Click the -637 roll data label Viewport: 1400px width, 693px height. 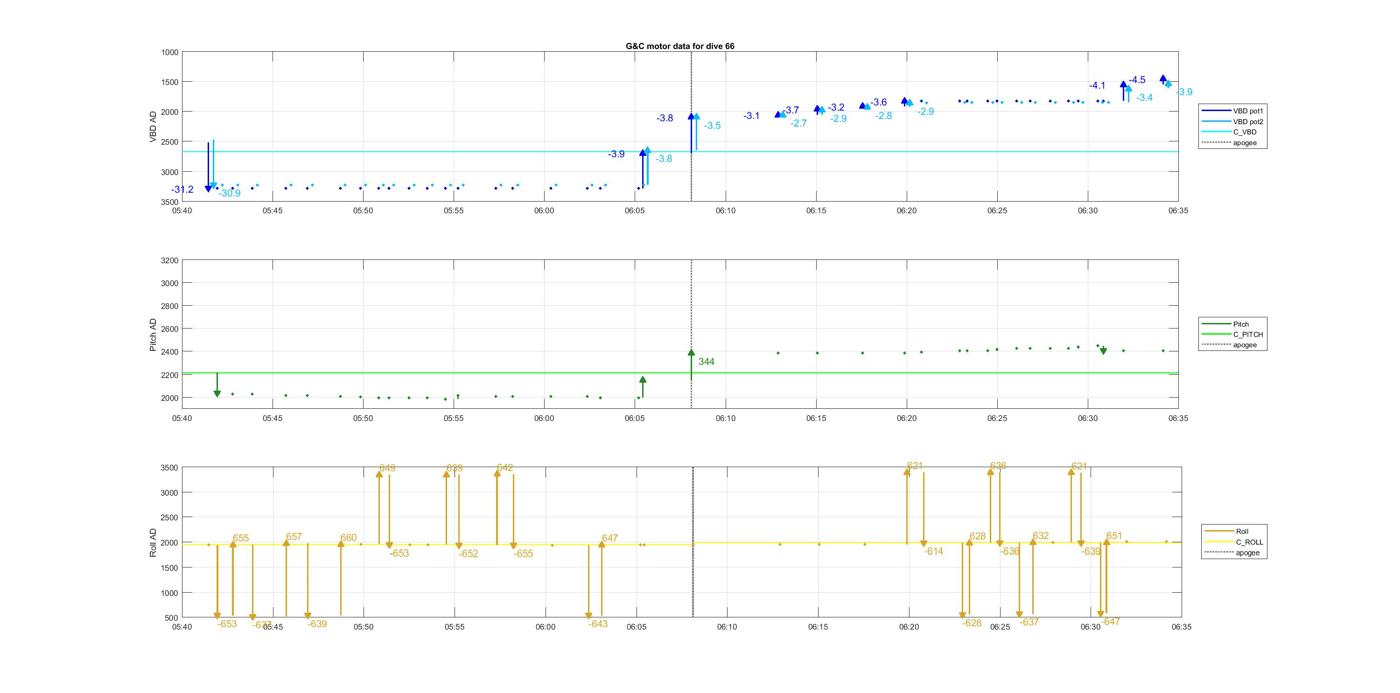[x=1029, y=622]
